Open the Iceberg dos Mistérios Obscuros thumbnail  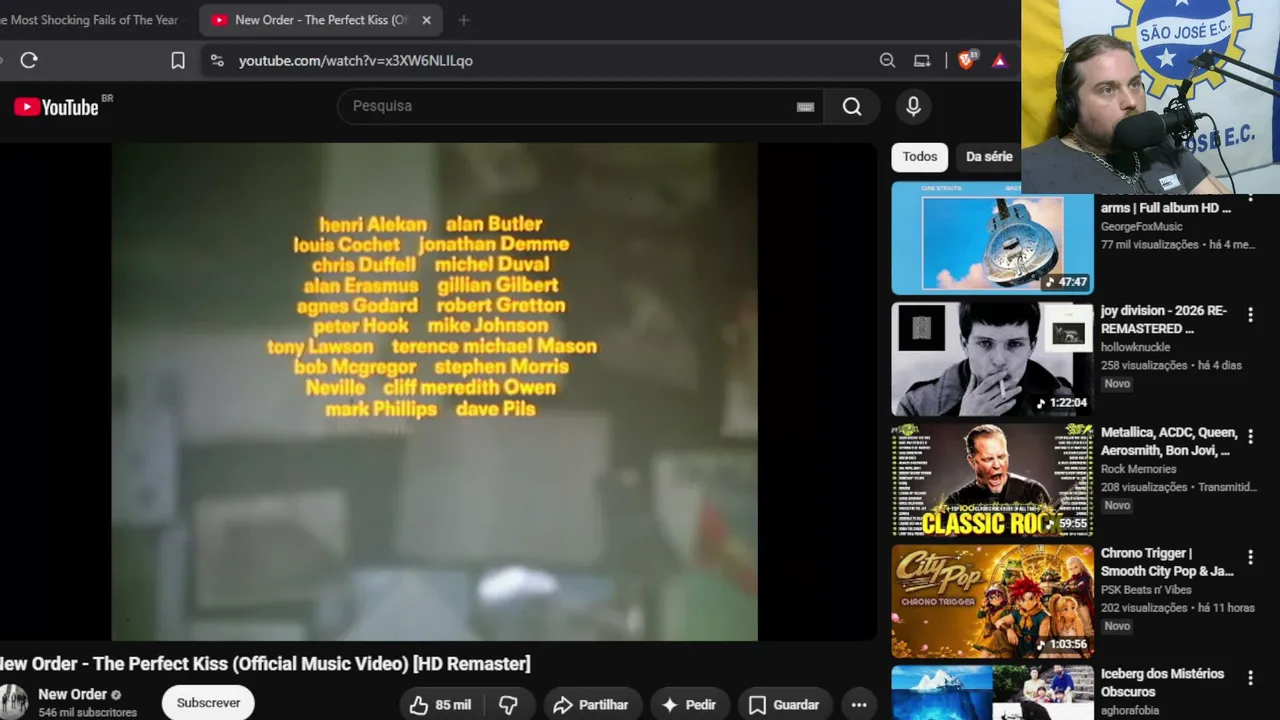[x=992, y=693]
